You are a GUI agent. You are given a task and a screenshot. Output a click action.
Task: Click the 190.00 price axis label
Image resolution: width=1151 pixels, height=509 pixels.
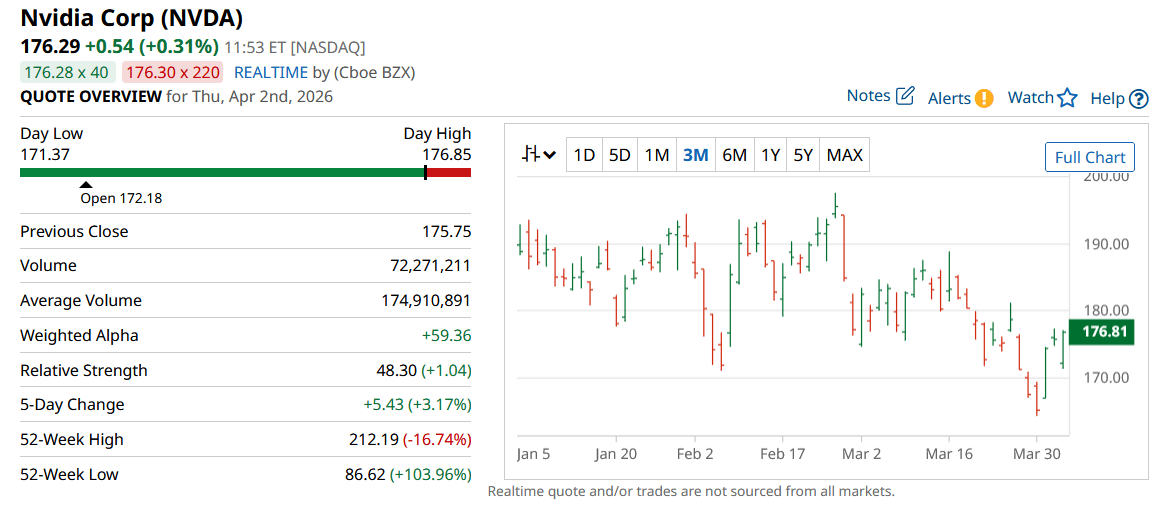tap(1107, 244)
